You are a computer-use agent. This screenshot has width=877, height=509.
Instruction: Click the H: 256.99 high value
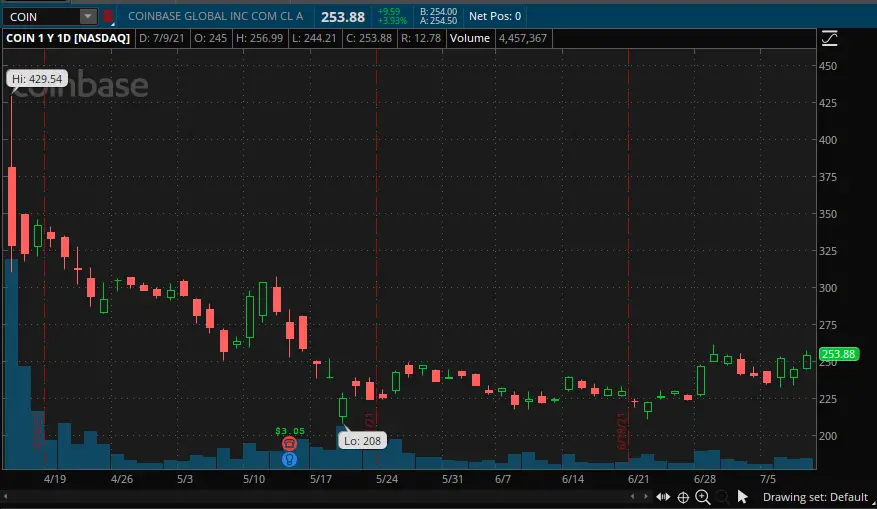click(x=259, y=38)
